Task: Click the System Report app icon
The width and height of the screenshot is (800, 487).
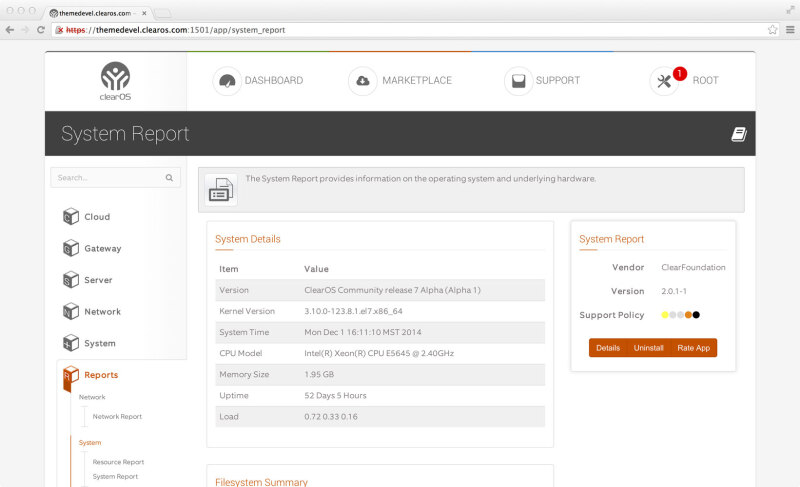Action: pos(221,190)
